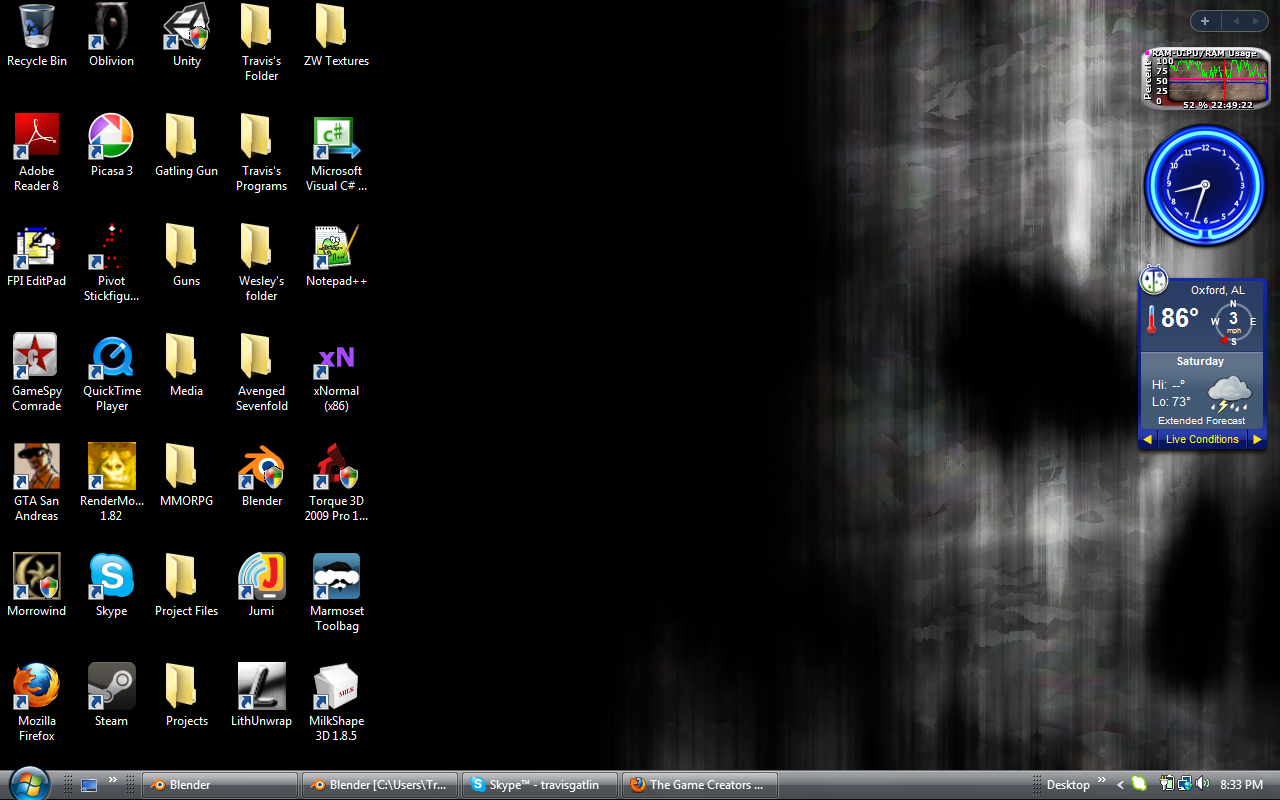Select the ZW Textures folder

pyautogui.click(x=336, y=35)
